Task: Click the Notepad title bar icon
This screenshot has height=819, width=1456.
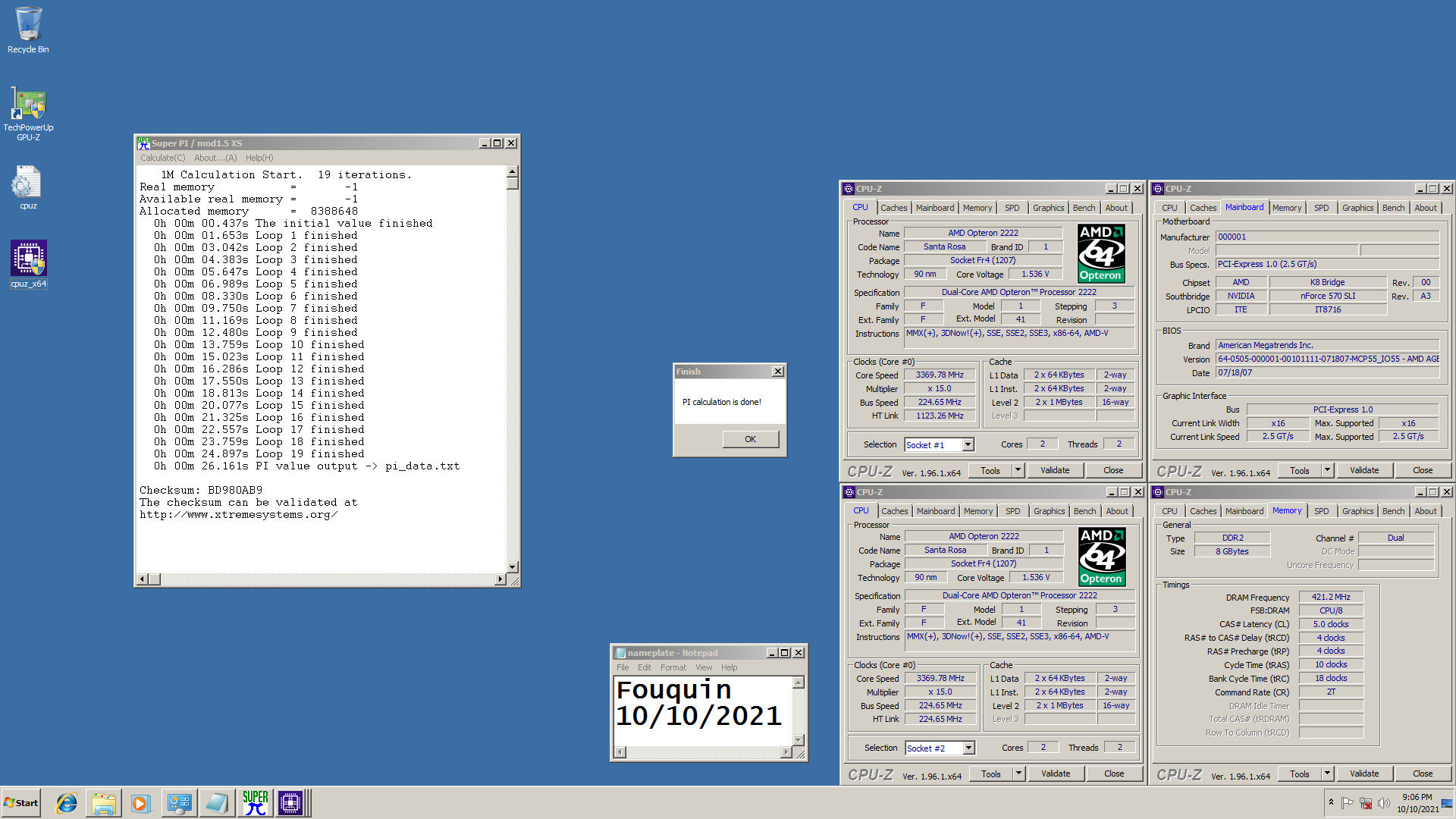Action: (620, 653)
